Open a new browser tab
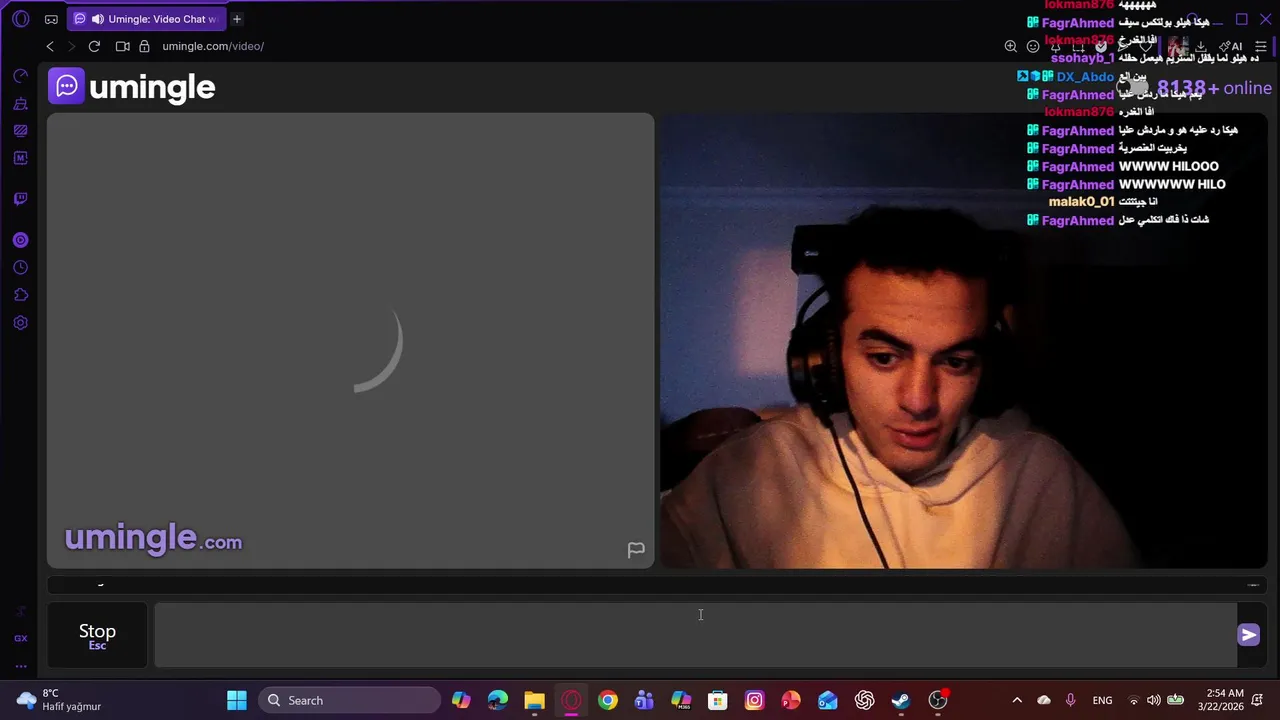The image size is (1280, 720). tap(237, 19)
